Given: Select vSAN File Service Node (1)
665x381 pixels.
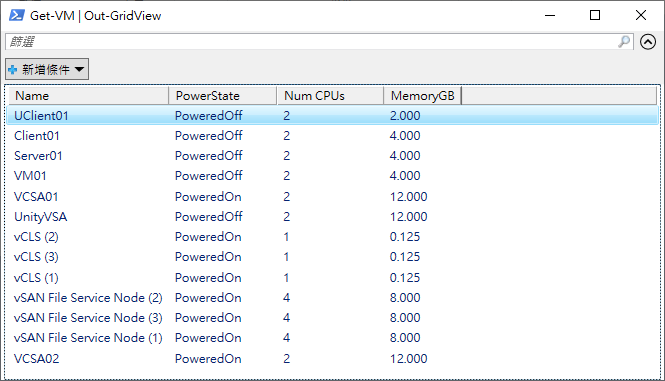Looking at the screenshot, I should pos(333,338).
